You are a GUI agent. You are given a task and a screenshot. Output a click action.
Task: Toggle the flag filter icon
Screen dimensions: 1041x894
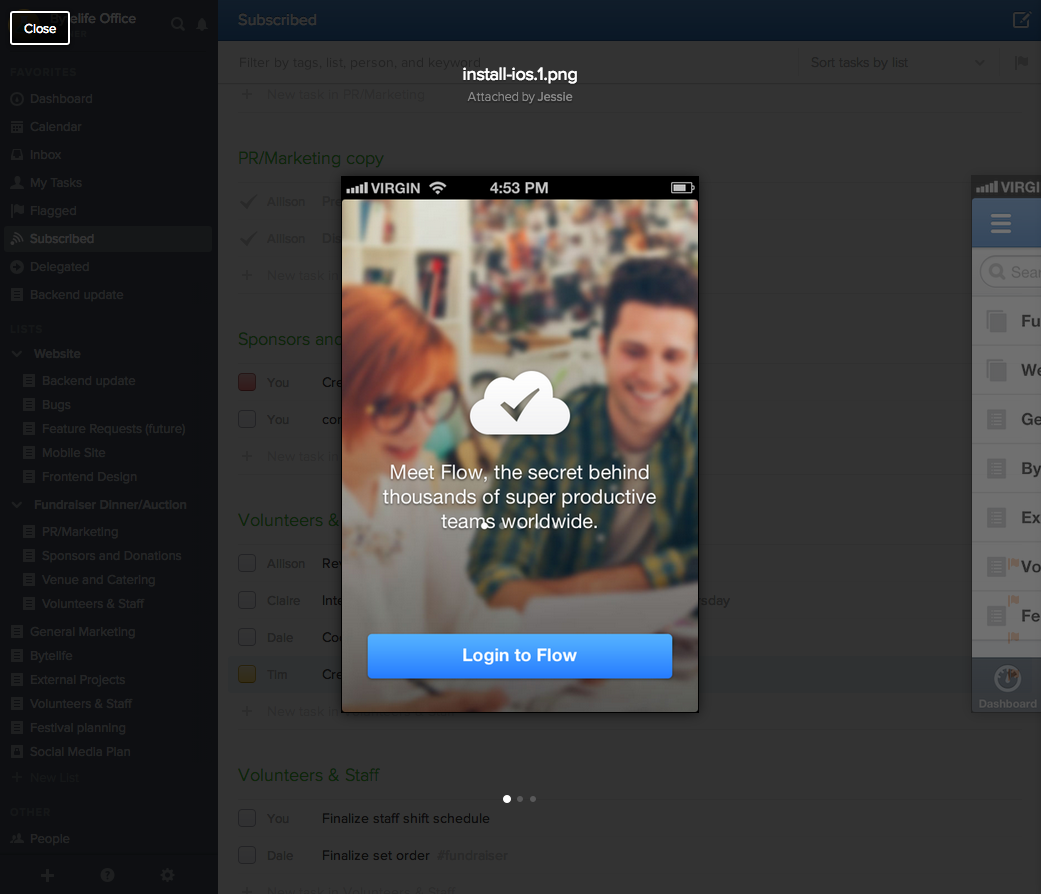pos(1021,62)
